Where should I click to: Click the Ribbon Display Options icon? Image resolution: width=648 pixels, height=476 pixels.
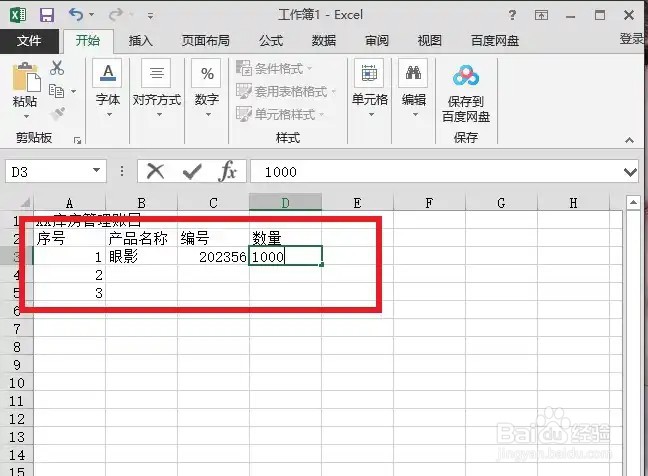(541, 15)
